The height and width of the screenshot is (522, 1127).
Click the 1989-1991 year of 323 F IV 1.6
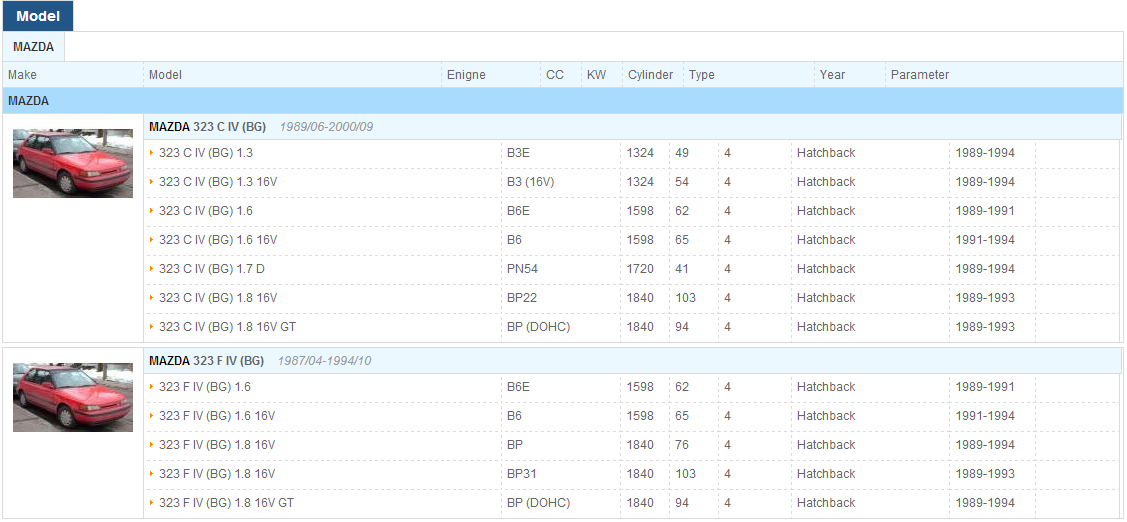985,387
